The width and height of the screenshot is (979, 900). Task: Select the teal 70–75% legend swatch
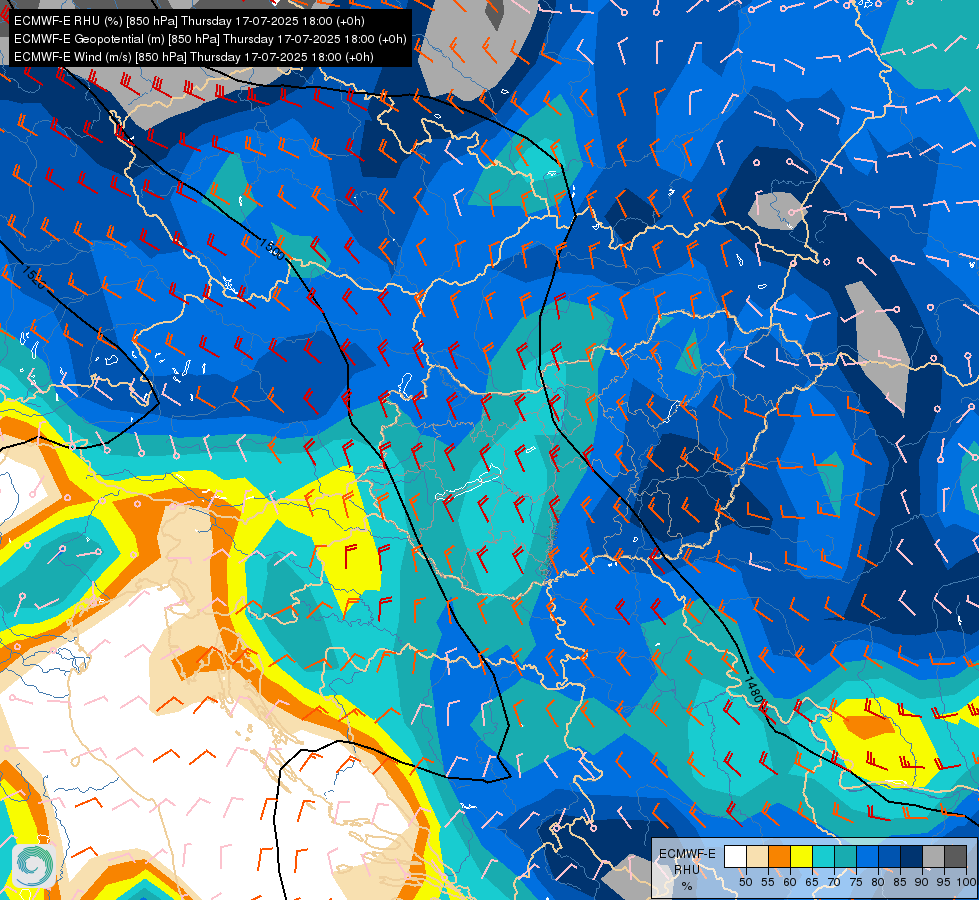click(845, 856)
